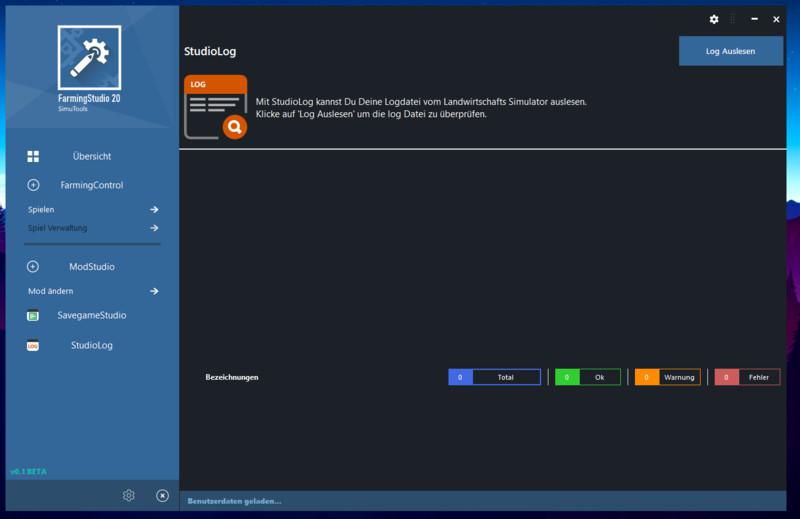Click the red Fehler counter

pos(747,377)
